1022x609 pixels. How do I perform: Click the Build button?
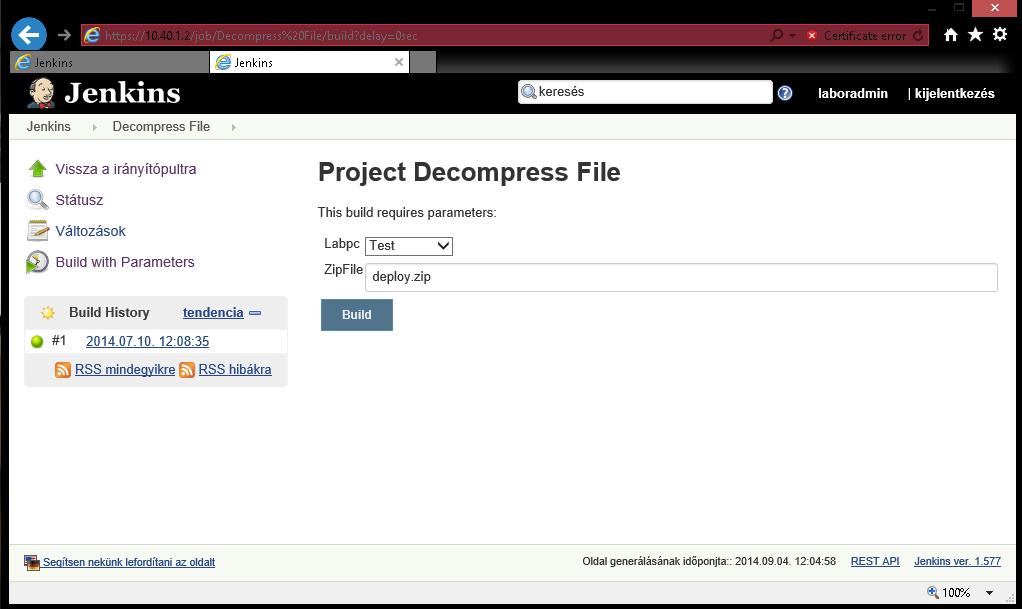(357, 315)
